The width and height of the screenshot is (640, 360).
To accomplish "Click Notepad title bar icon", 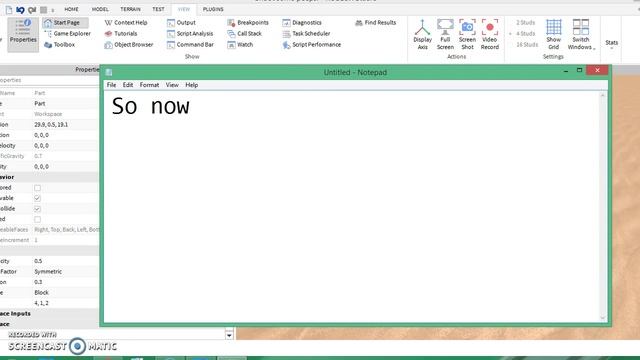I will (109, 72).
